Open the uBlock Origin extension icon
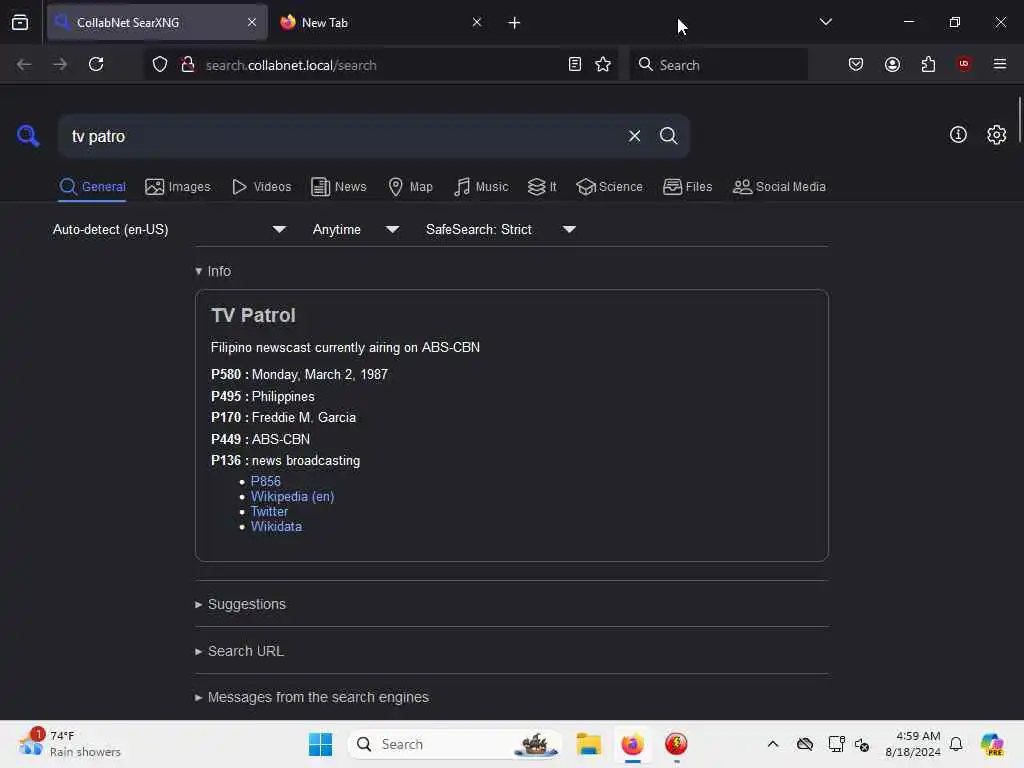This screenshot has width=1024, height=768. (x=964, y=64)
